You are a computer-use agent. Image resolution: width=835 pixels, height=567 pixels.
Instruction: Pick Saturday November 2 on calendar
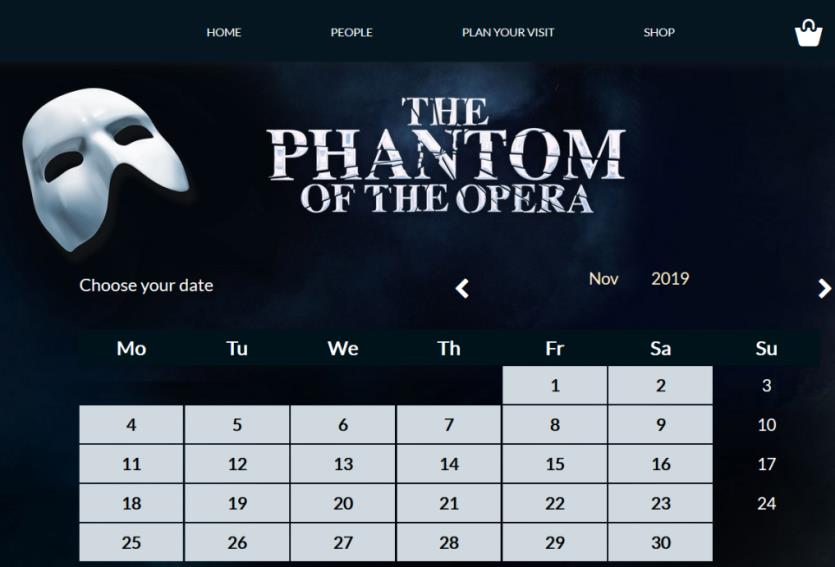click(660, 386)
